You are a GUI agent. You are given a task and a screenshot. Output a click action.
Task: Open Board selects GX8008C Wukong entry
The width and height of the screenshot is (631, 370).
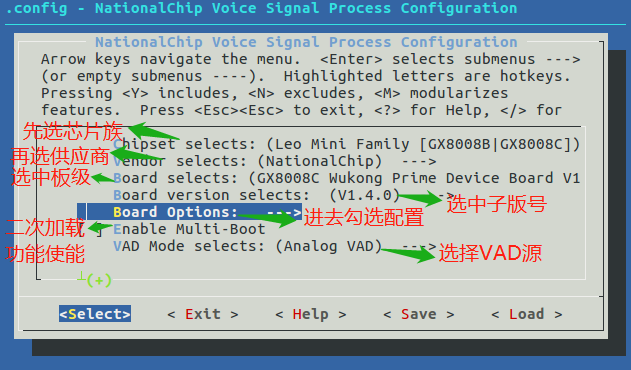[346, 178]
